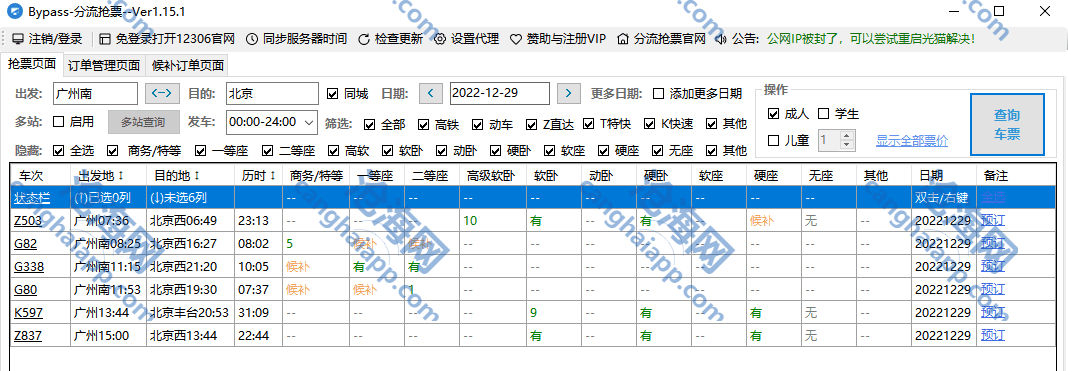The height and width of the screenshot is (371, 1068).
Task: Toggle the 添加更多日期 checkbox
Action: pos(659,93)
